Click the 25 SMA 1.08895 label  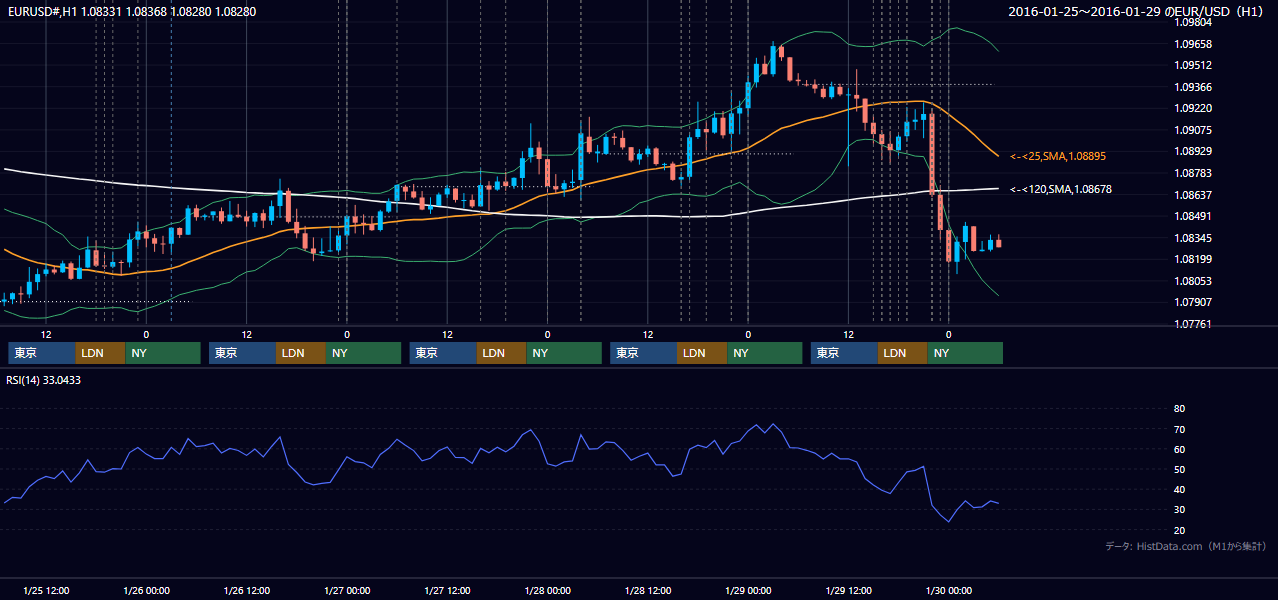pyautogui.click(x=1058, y=157)
